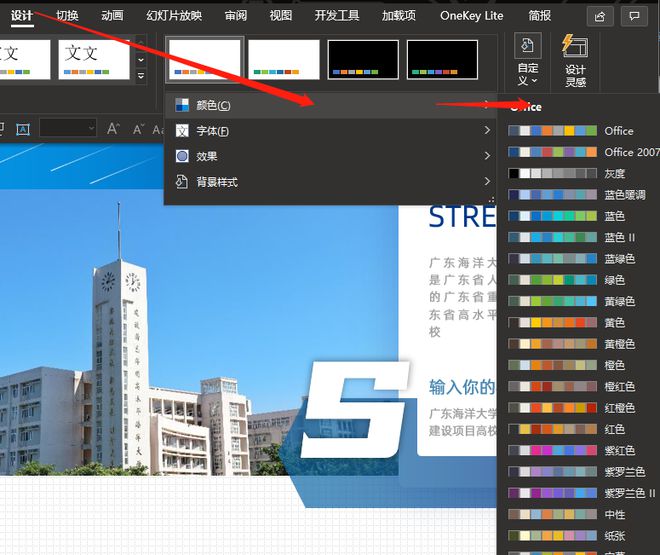This screenshot has width=660, height=555.
Task: Open the 颜色(C) submenu
Action: 330,106
